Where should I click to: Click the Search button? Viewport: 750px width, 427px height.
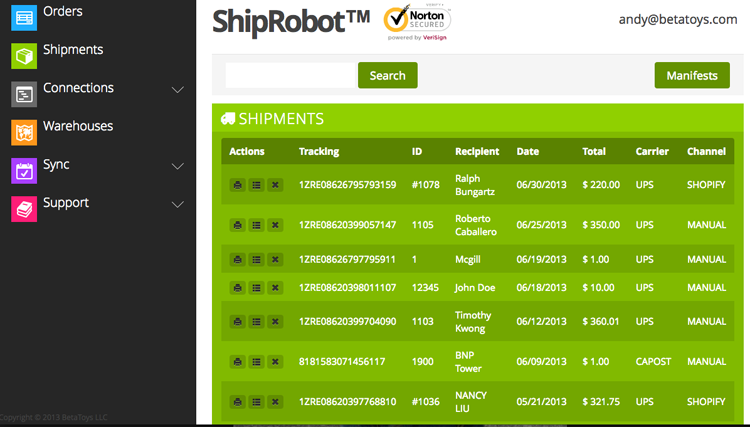[387, 75]
